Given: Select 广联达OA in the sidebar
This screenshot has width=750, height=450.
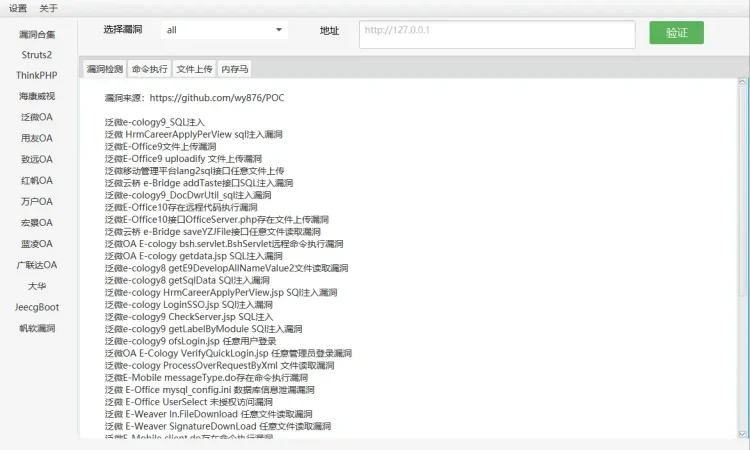Looking at the screenshot, I should coord(37,264).
